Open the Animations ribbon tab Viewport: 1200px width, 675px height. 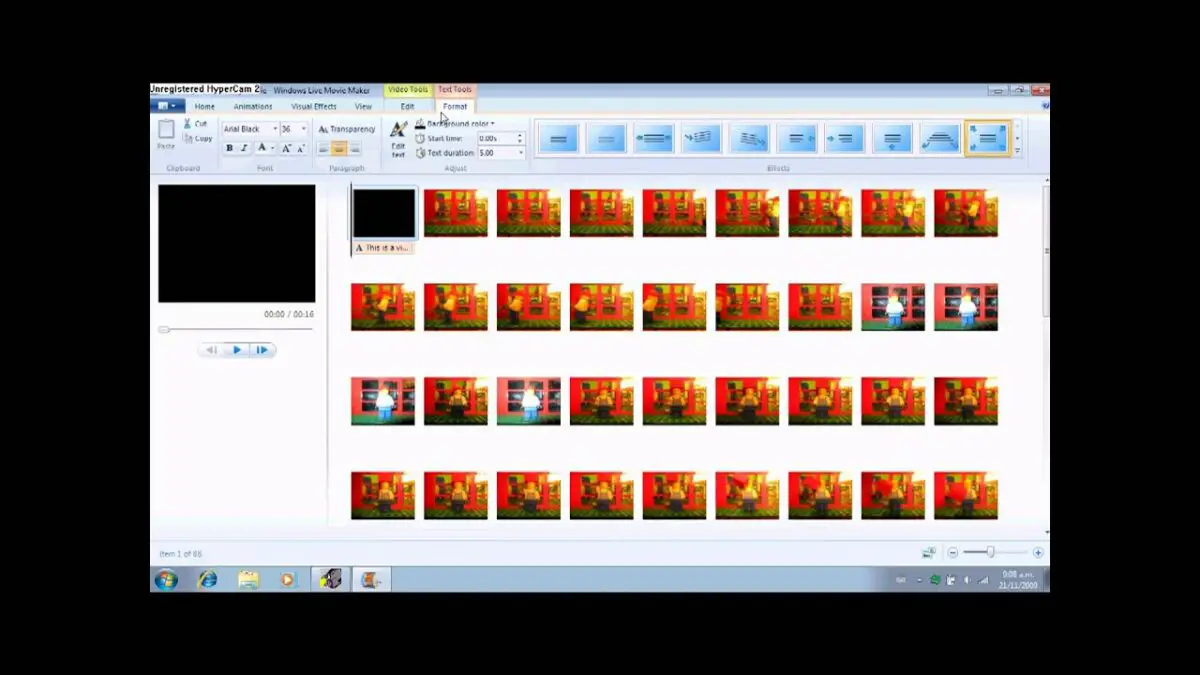252,106
